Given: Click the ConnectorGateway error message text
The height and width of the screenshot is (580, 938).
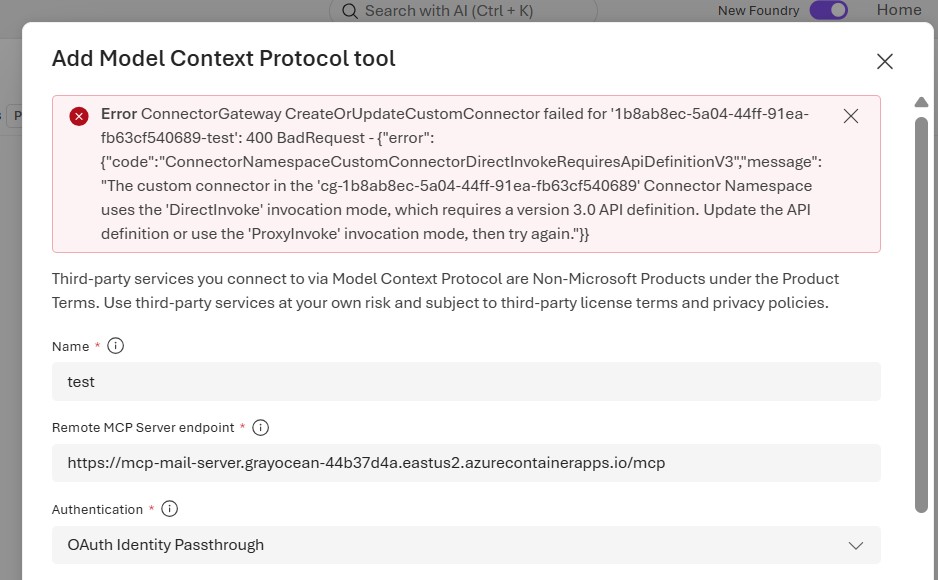Looking at the screenshot, I should (461, 173).
